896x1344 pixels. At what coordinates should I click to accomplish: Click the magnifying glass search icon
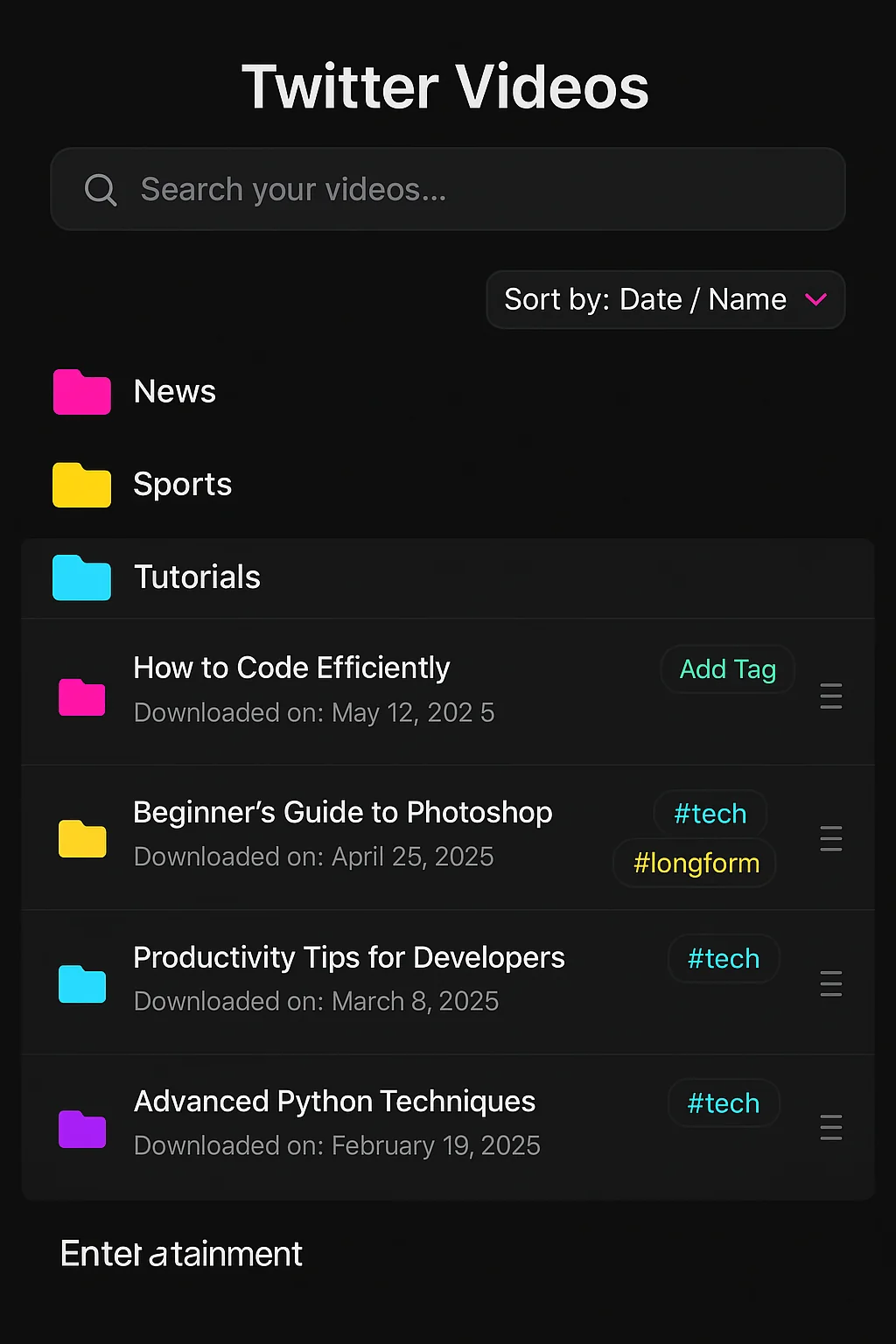tap(101, 189)
